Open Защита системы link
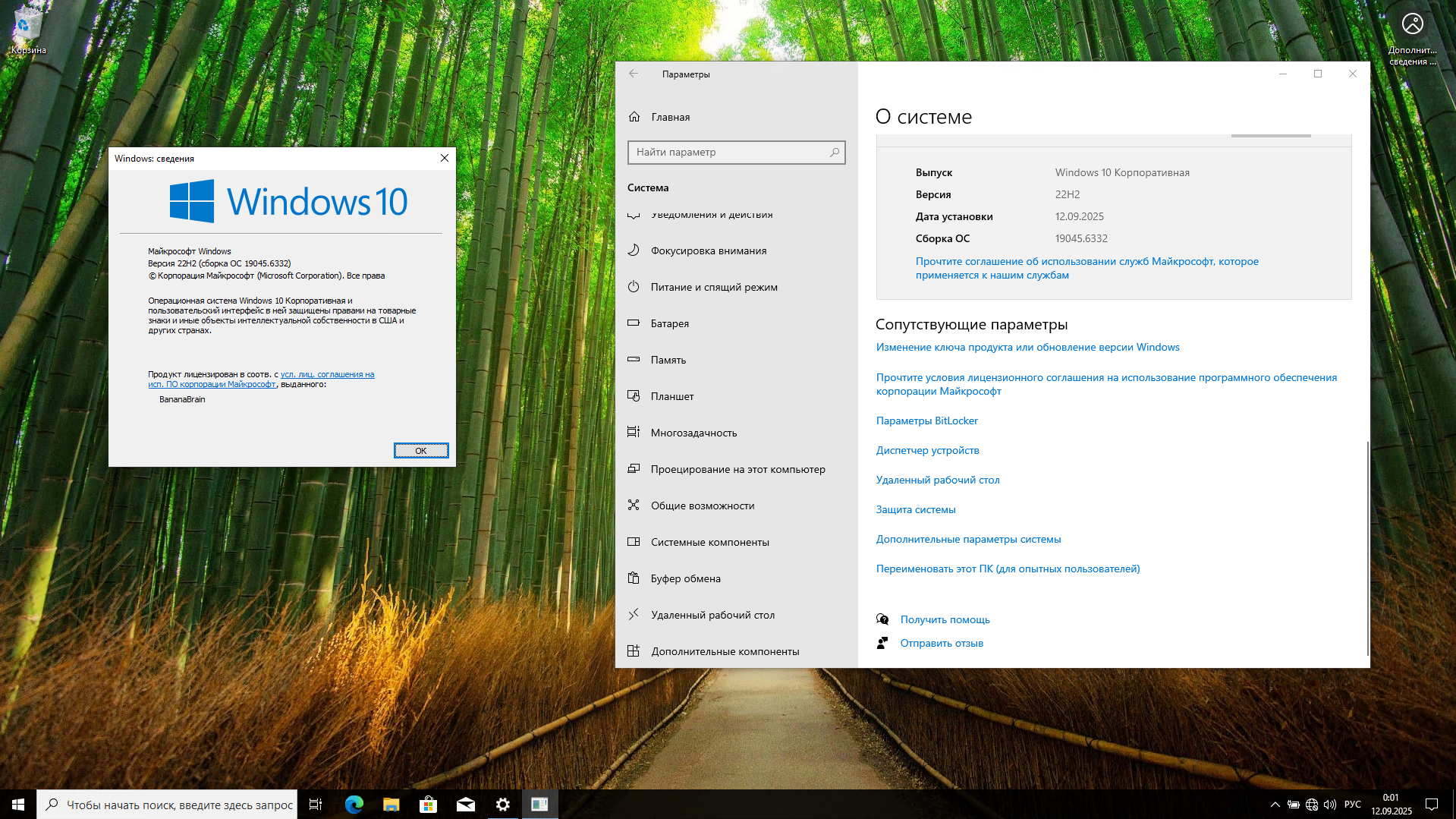The width and height of the screenshot is (1456, 819). pos(915,509)
